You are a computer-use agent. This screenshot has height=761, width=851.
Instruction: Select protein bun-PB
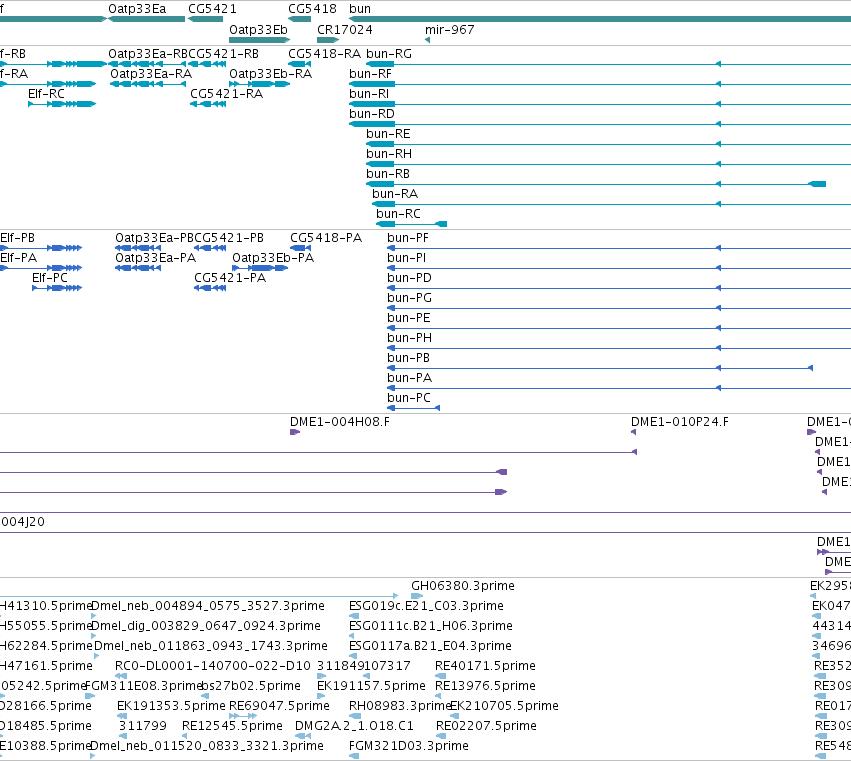click(600, 368)
